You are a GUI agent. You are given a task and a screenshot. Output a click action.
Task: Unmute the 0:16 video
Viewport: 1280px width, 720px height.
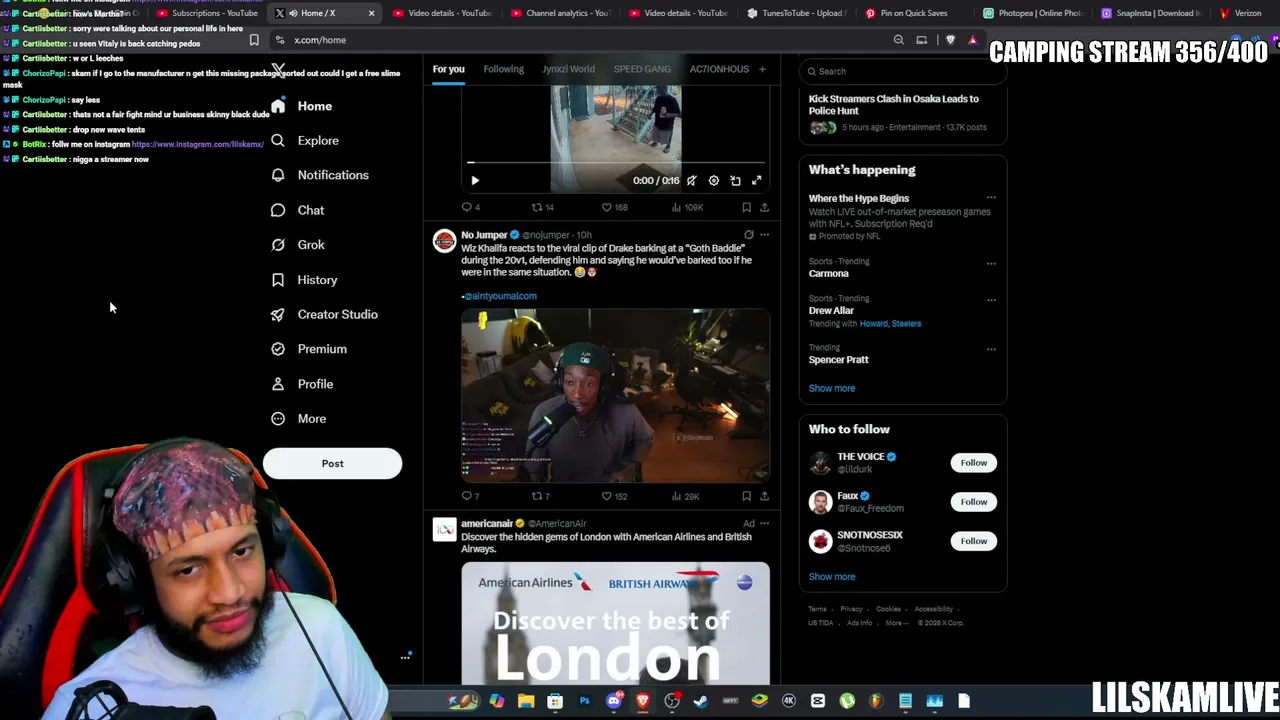691,181
